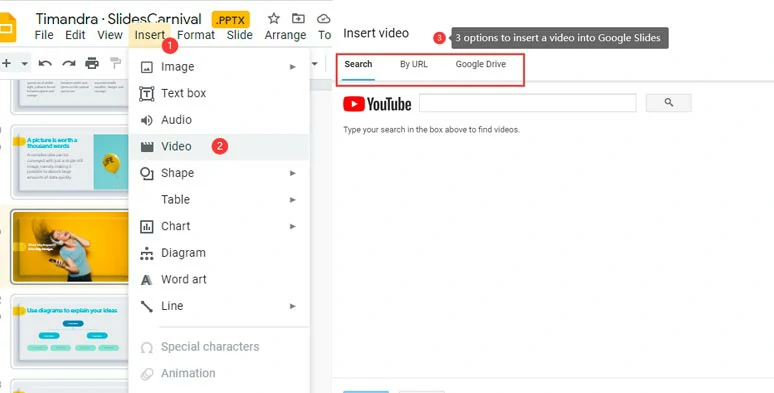The image size is (774, 393).
Task: Open the View menu
Action: (x=110, y=35)
